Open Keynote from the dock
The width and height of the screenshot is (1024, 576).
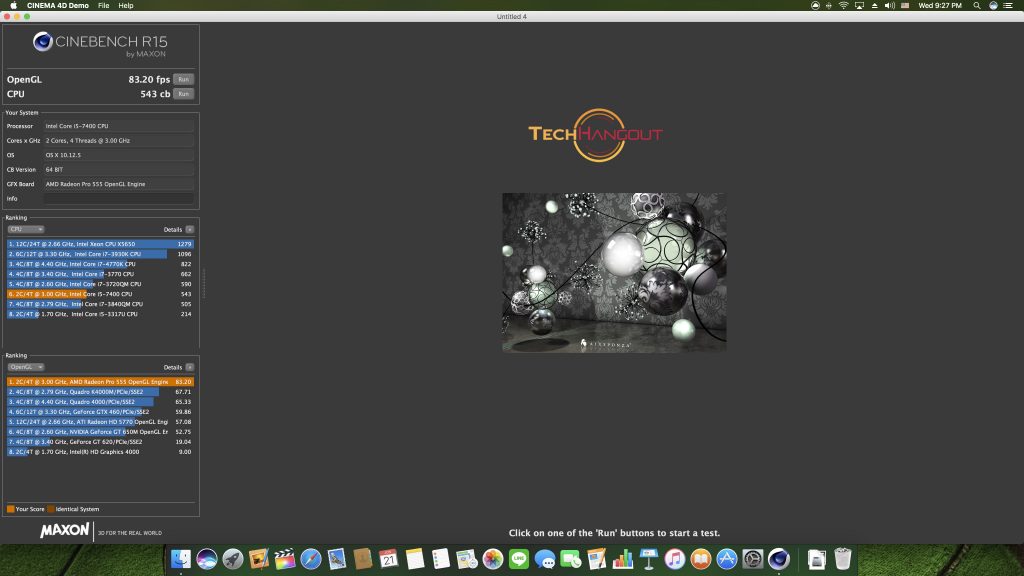(x=648, y=559)
